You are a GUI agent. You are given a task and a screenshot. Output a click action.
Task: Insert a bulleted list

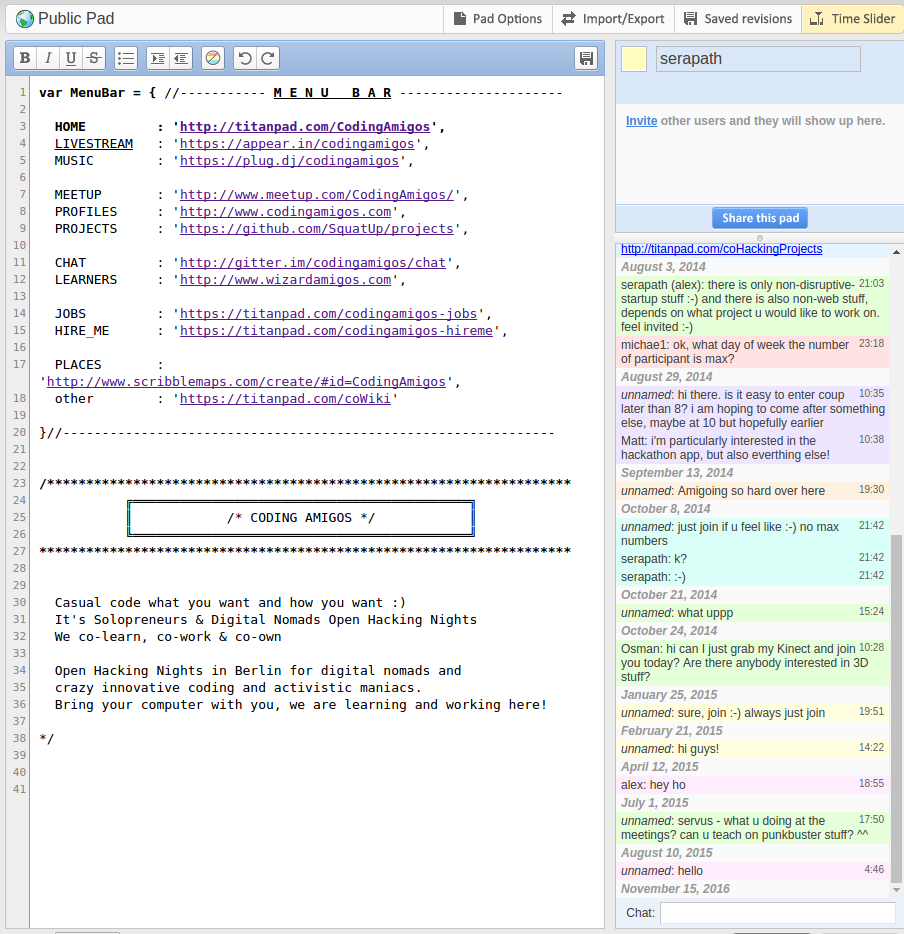(126, 58)
